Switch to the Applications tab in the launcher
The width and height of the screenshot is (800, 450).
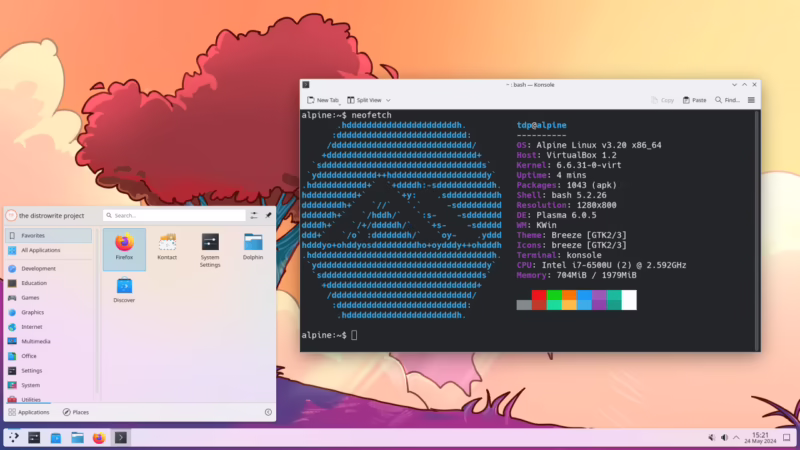click(x=29, y=412)
